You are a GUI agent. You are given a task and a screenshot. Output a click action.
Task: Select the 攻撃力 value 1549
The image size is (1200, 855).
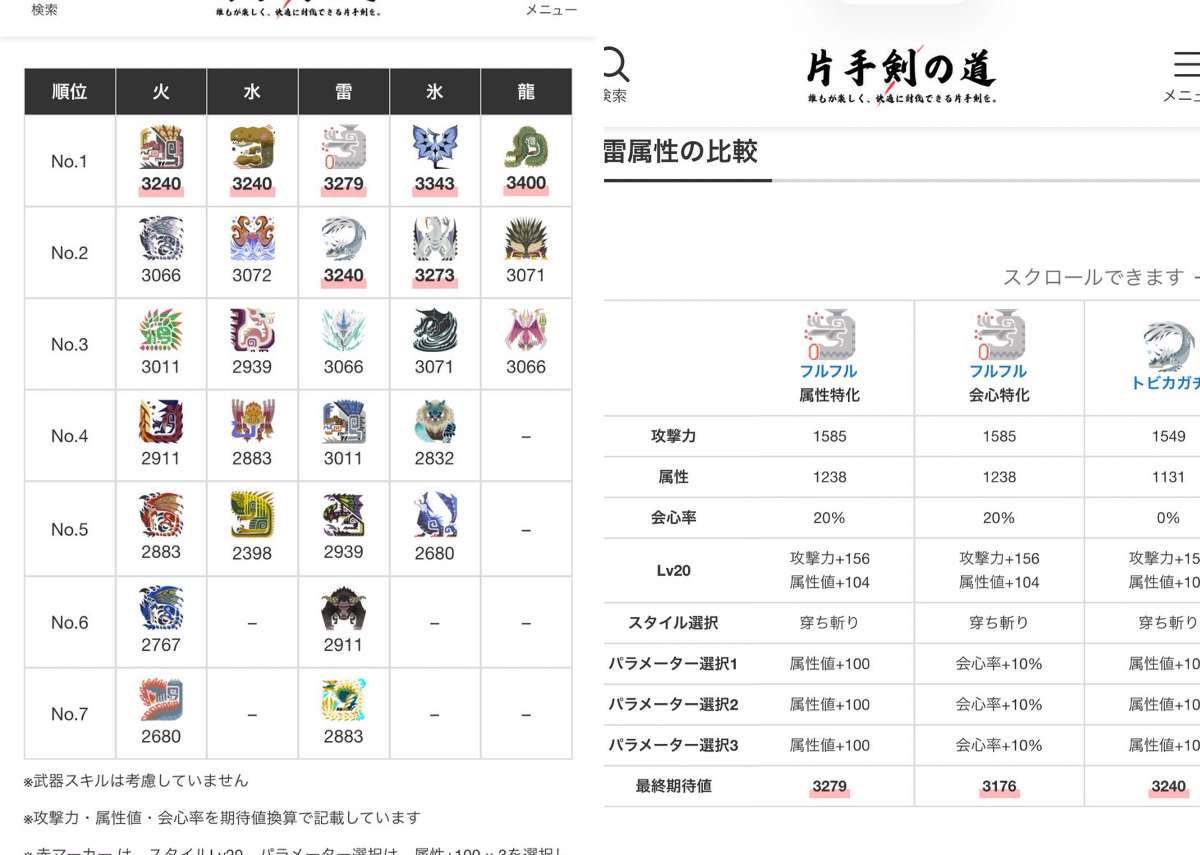coord(1168,436)
